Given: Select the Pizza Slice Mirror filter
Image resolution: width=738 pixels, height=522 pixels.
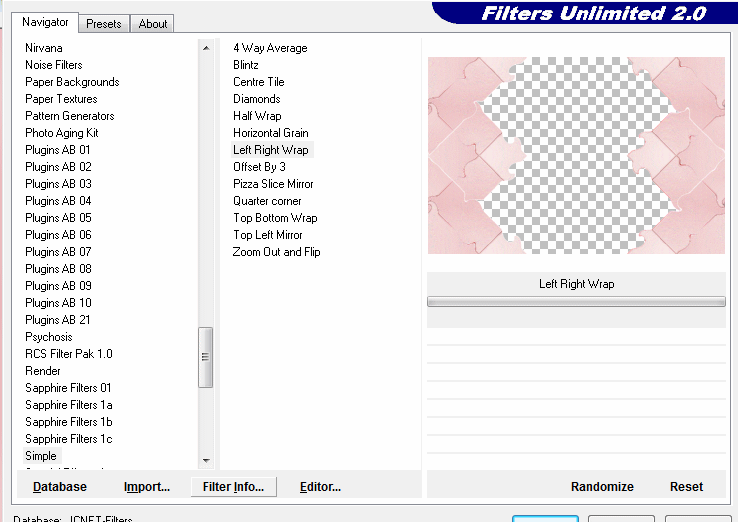Looking at the screenshot, I should point(273,184).
